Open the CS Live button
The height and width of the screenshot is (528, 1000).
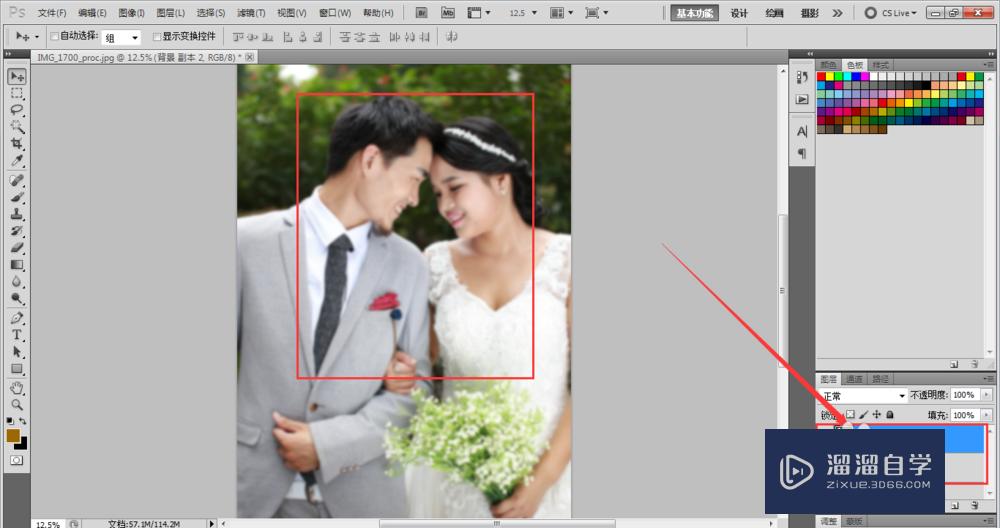[890, 13]
